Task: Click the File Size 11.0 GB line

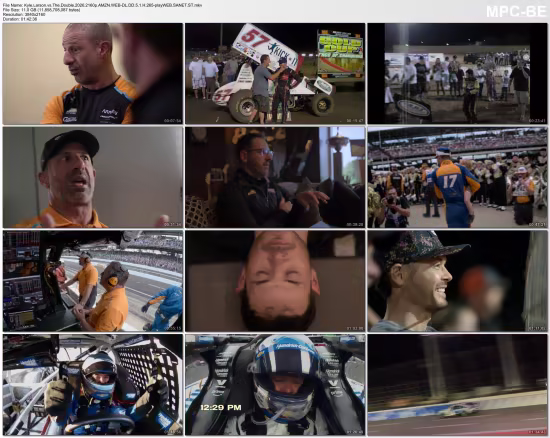Action: [41, 10]
